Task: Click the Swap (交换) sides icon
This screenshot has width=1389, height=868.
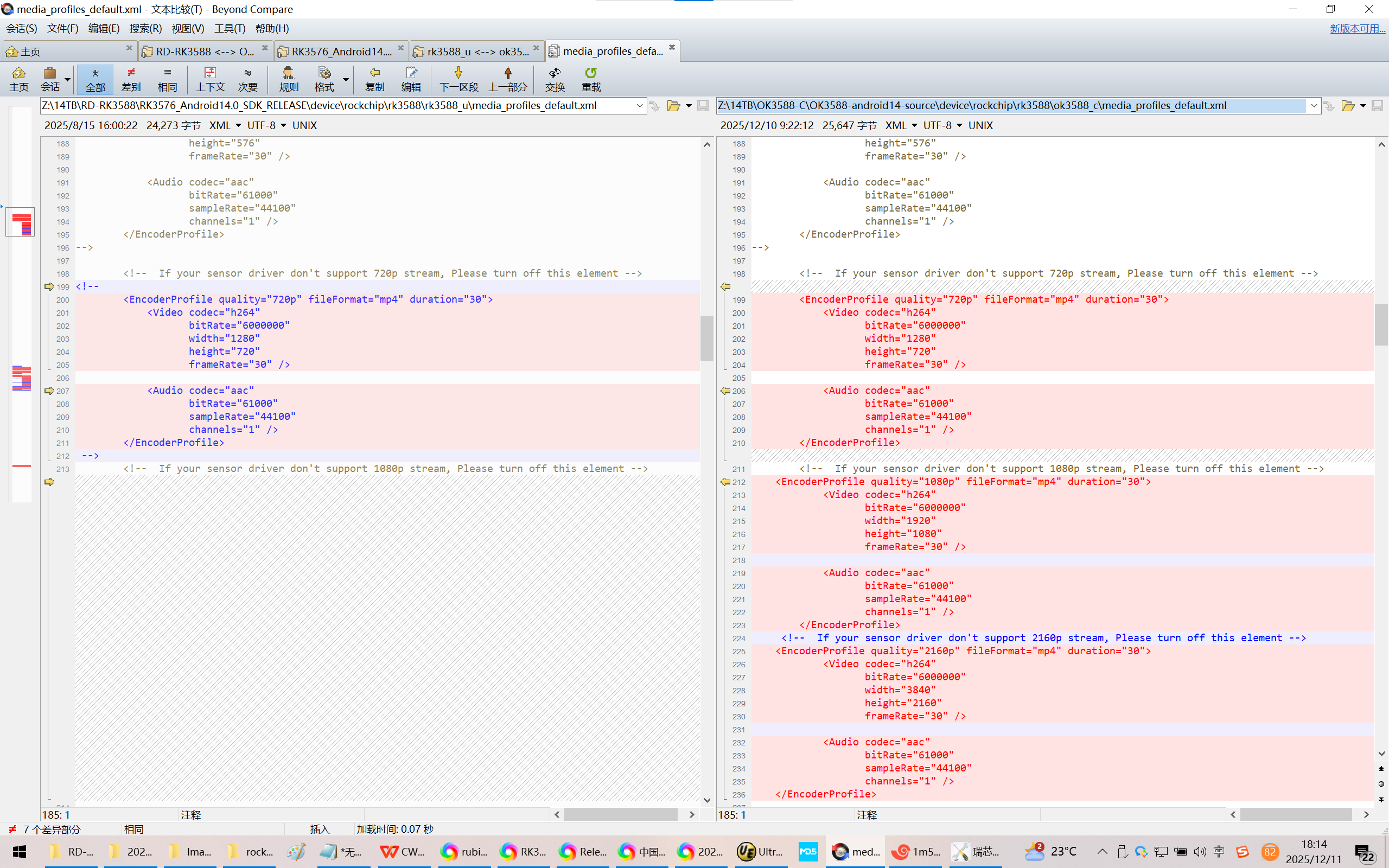Action: click(x=555, y=73)
